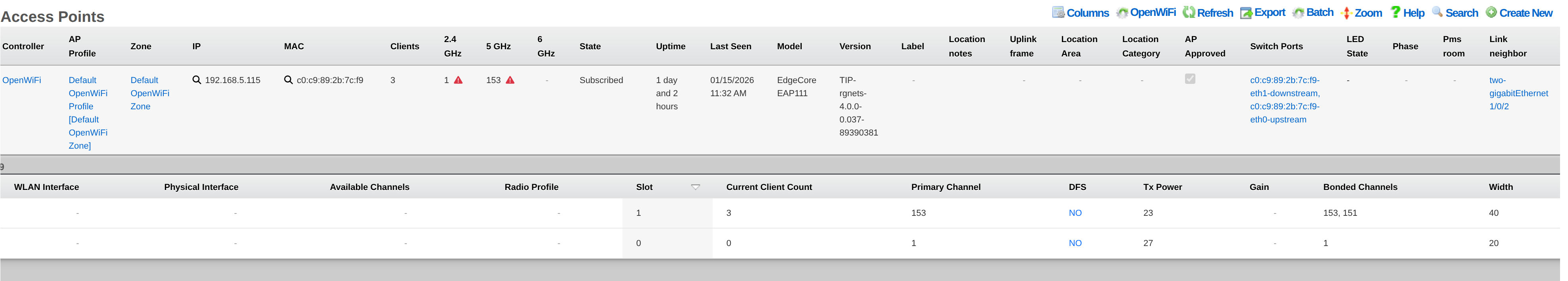Viewport: 1568px width, 281px height.
Task: Toggle the AP Approved checkbox
Action: (x=1190, y=79)
